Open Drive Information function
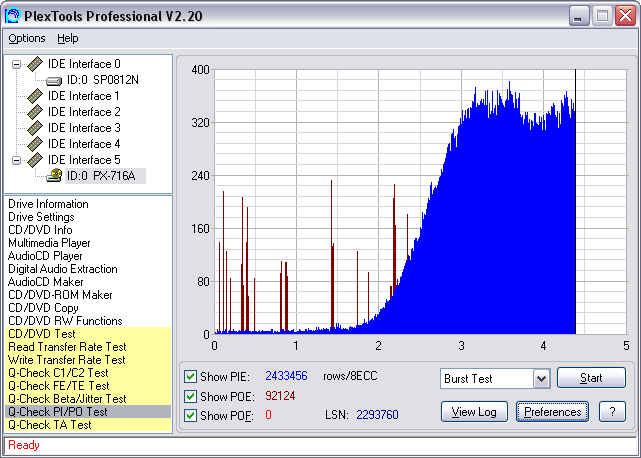641x458 pixels. 48,204
